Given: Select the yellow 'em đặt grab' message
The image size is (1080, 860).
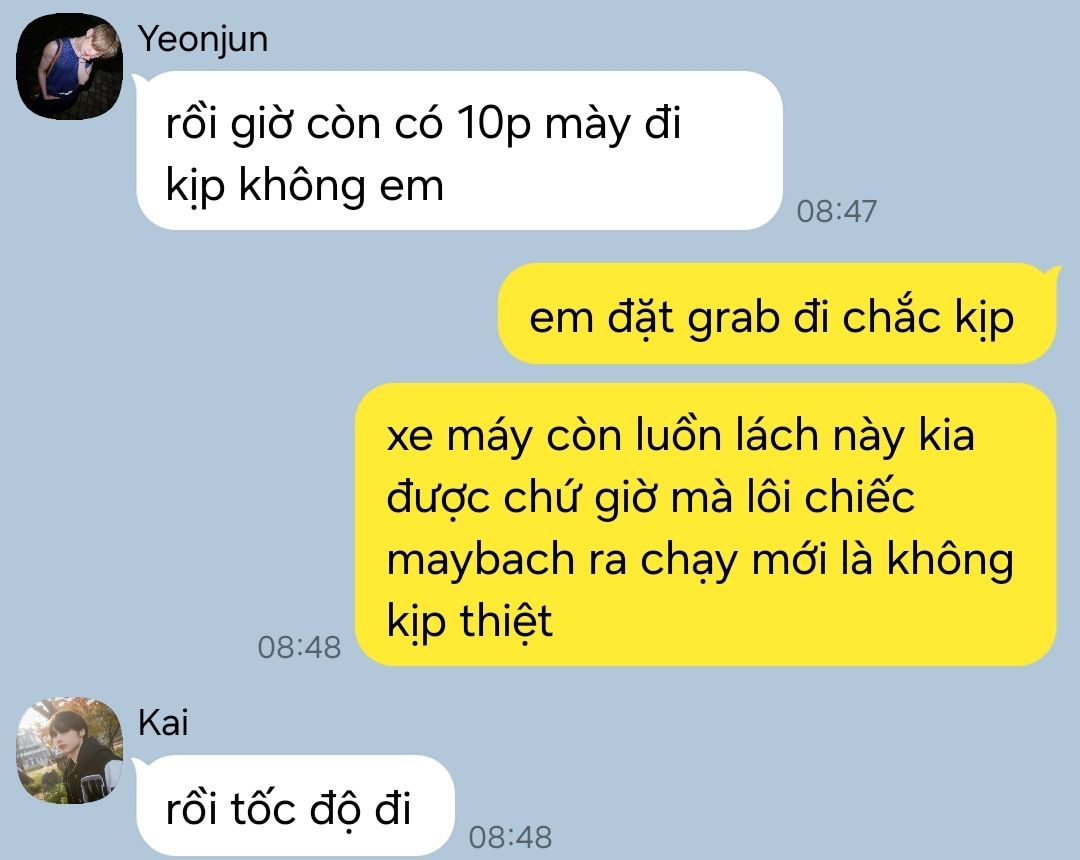Looking at the screenshot, I should pos(776,313).
